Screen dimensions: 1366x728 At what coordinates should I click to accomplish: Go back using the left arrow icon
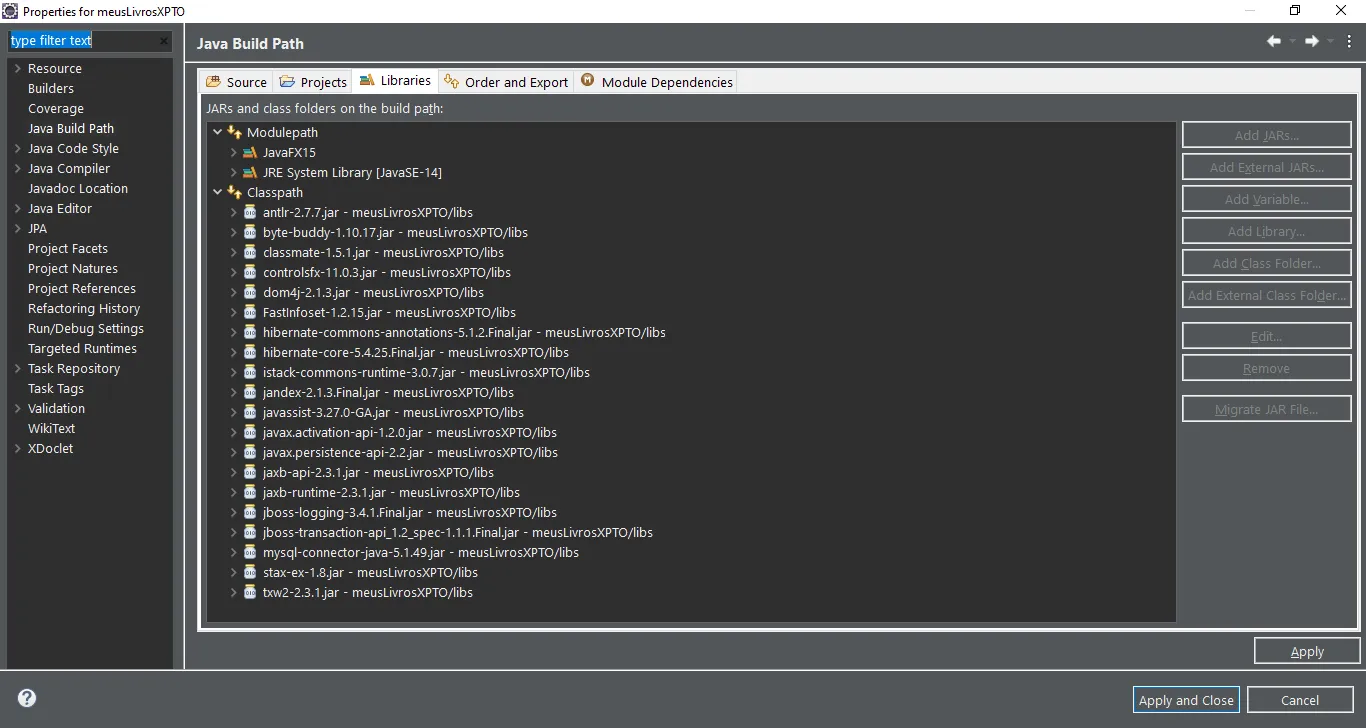click(x=1274, y=41)
